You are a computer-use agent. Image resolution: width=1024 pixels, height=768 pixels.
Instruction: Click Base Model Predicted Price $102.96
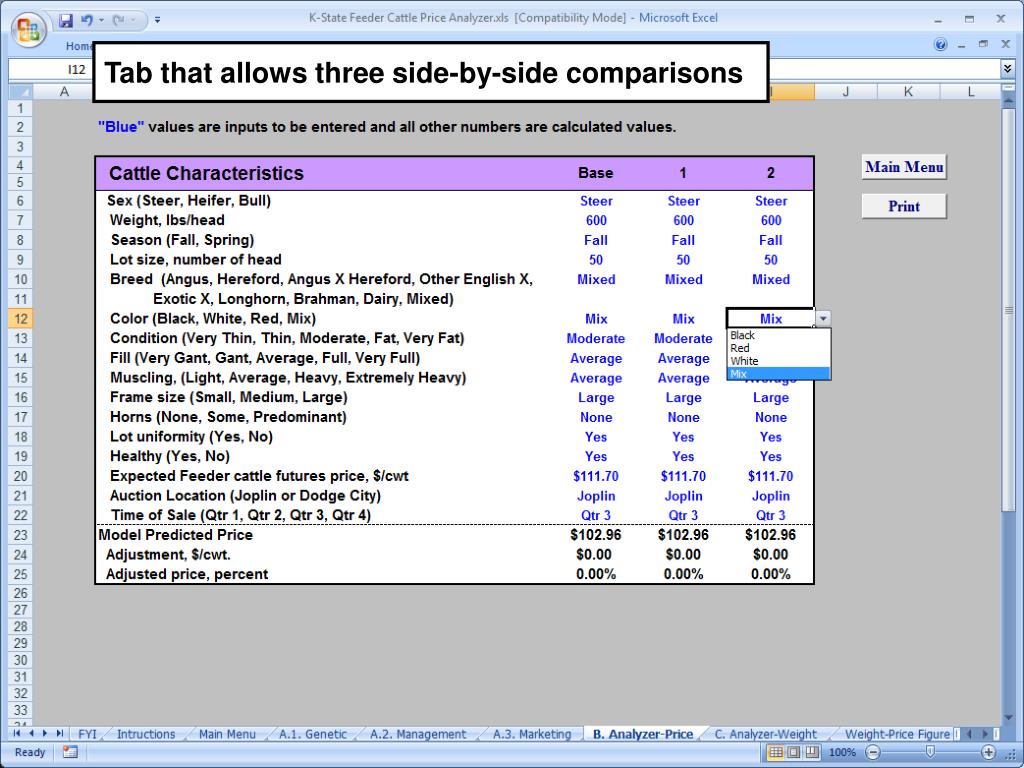[596, 535]
